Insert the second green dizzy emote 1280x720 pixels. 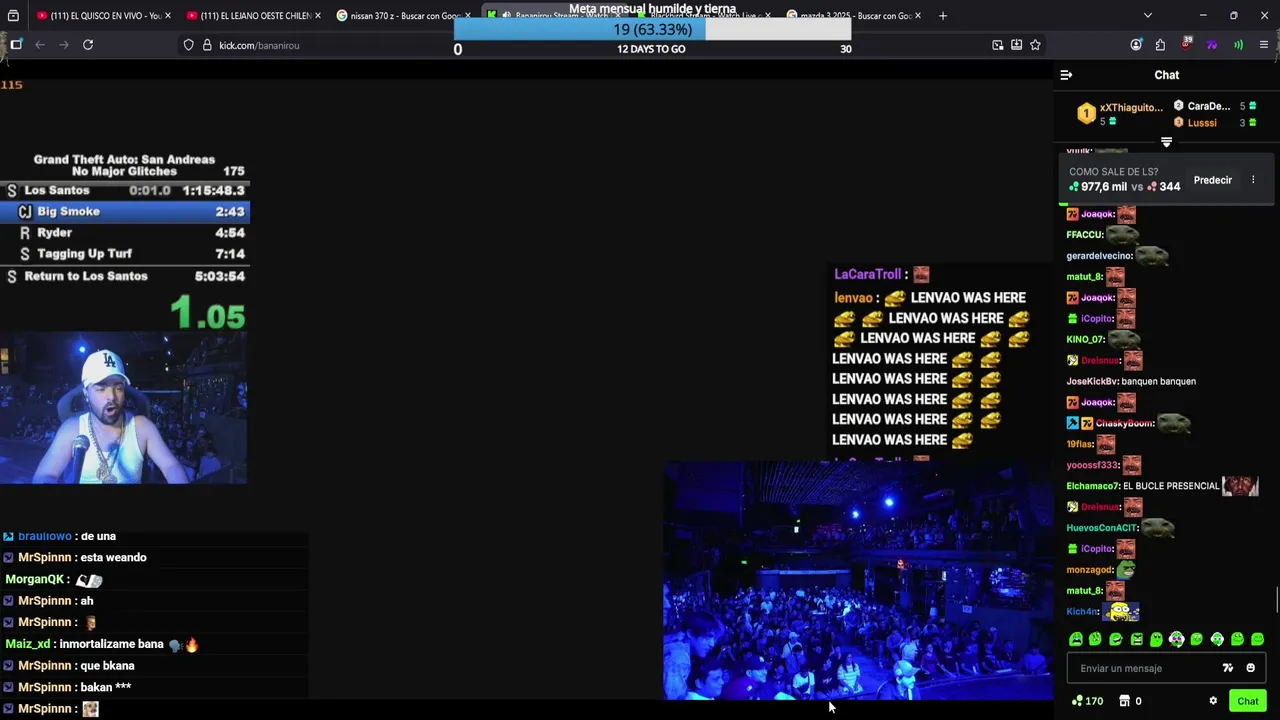(1095, 639)
